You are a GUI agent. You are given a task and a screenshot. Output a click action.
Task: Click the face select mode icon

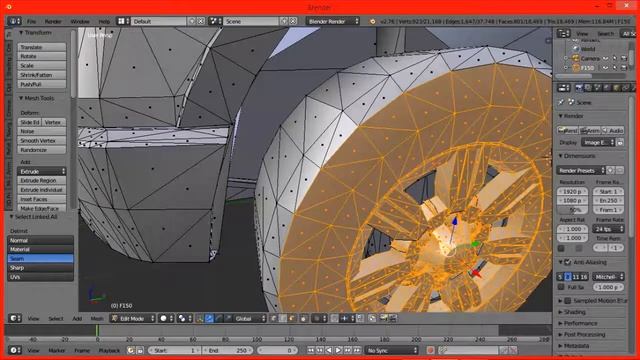coord(292,318)
